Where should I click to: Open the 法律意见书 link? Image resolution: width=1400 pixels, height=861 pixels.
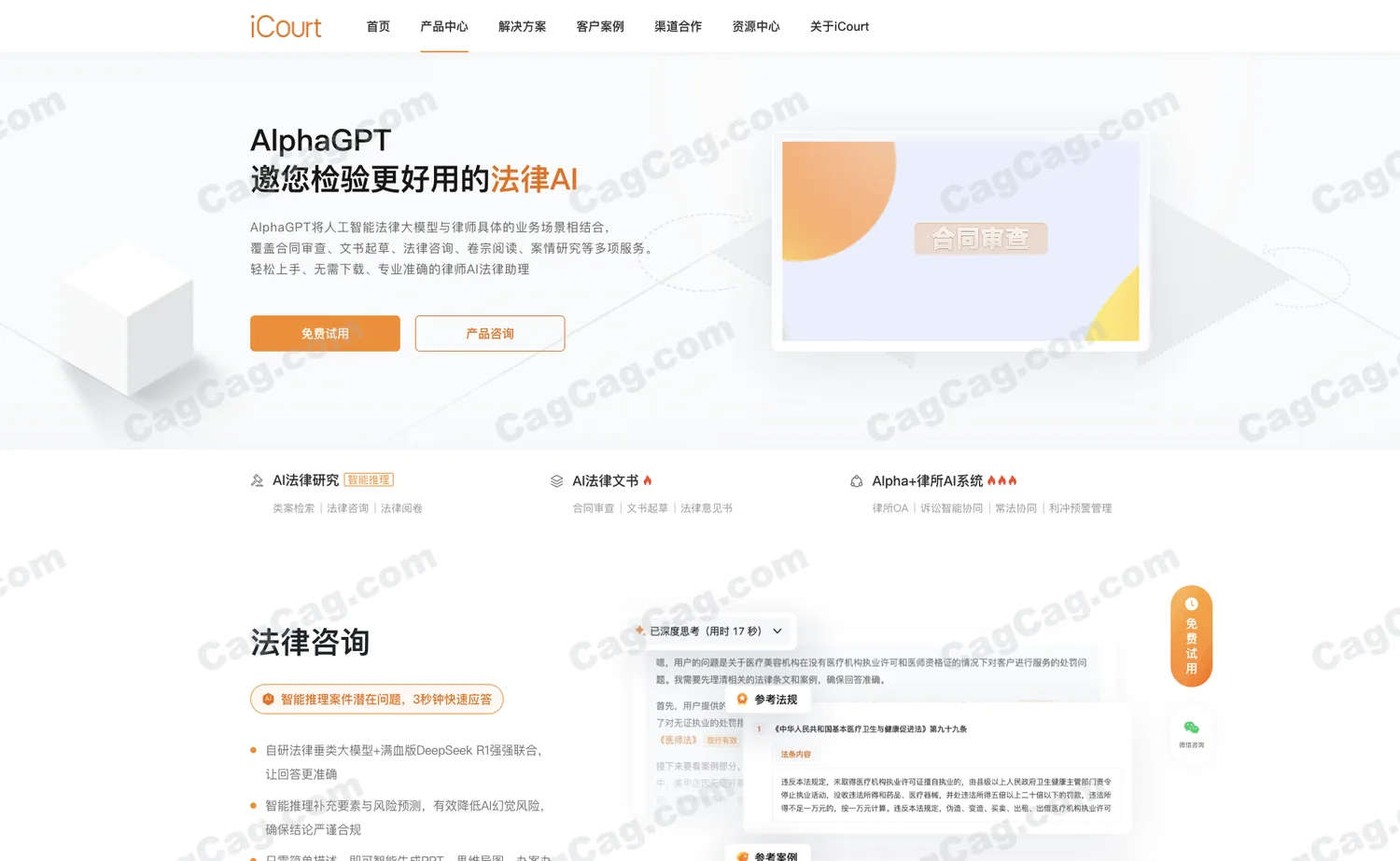click(707, 508)
